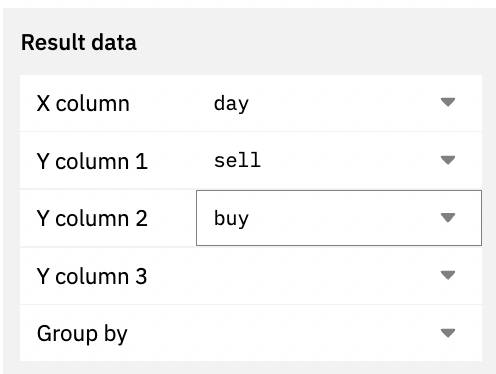Image resolution: width=496 pixels, height=374 pixels.
Task: Click the X column label
Action: [x=83, y=104]
